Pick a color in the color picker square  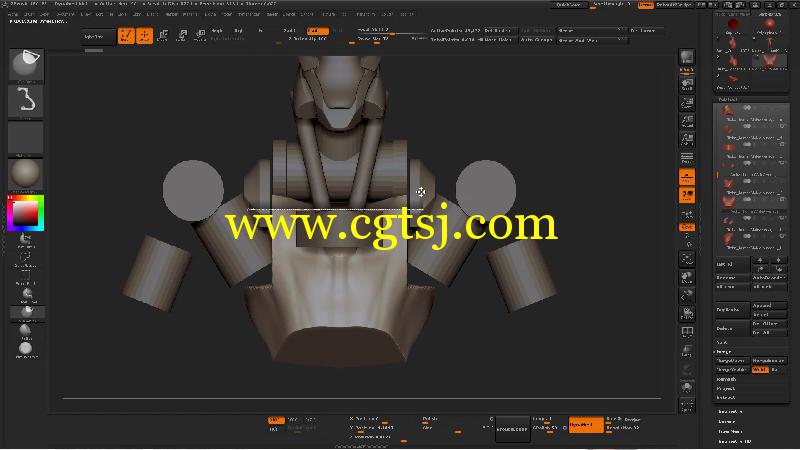(25, 213)
